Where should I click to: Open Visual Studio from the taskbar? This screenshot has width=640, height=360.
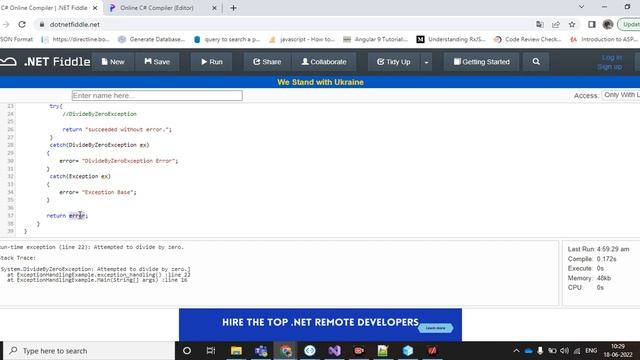(x=334, y=351)
